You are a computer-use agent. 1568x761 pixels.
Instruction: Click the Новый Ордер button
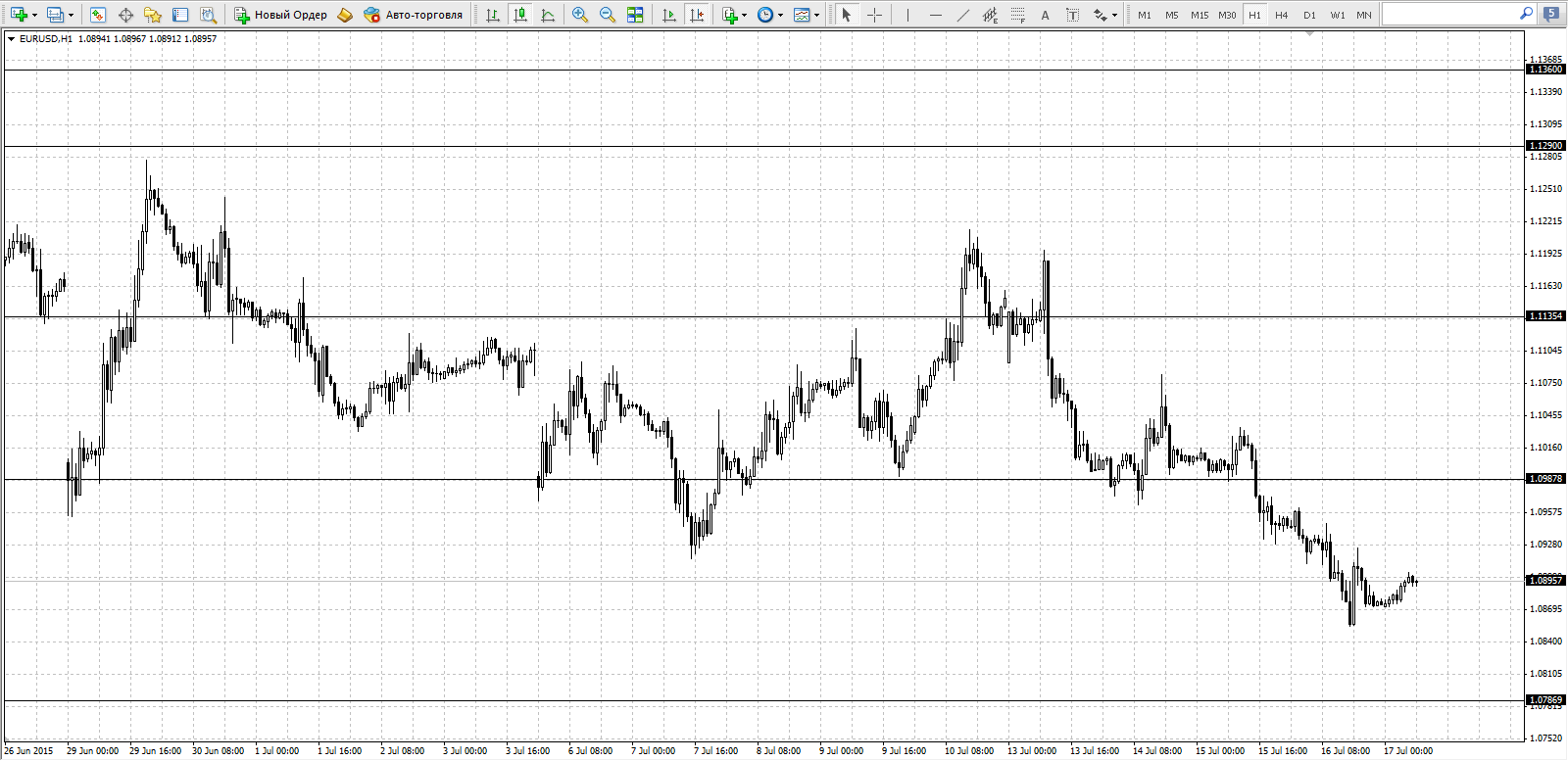[x=280, y=15]
